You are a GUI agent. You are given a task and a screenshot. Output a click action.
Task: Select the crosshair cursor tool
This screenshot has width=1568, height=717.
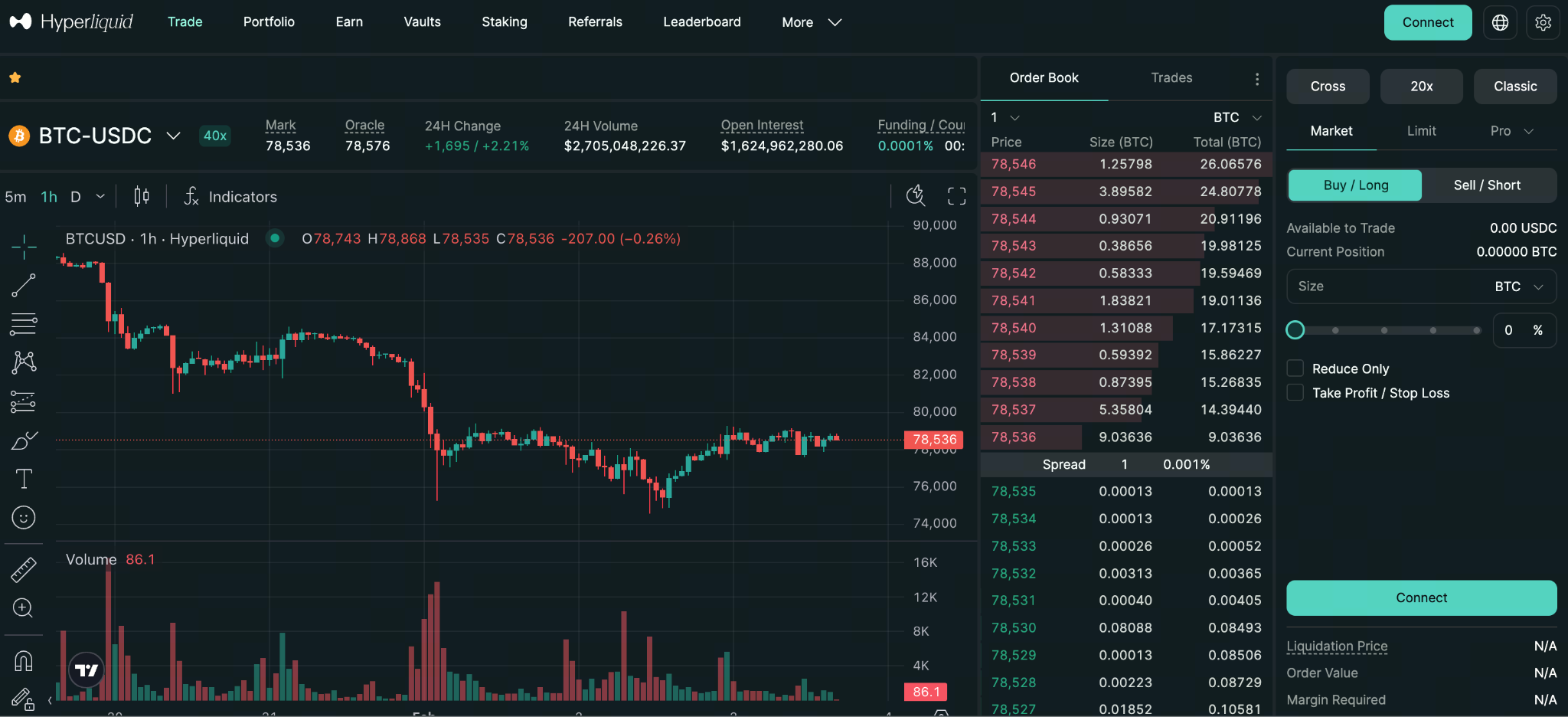tap(23, 247)
